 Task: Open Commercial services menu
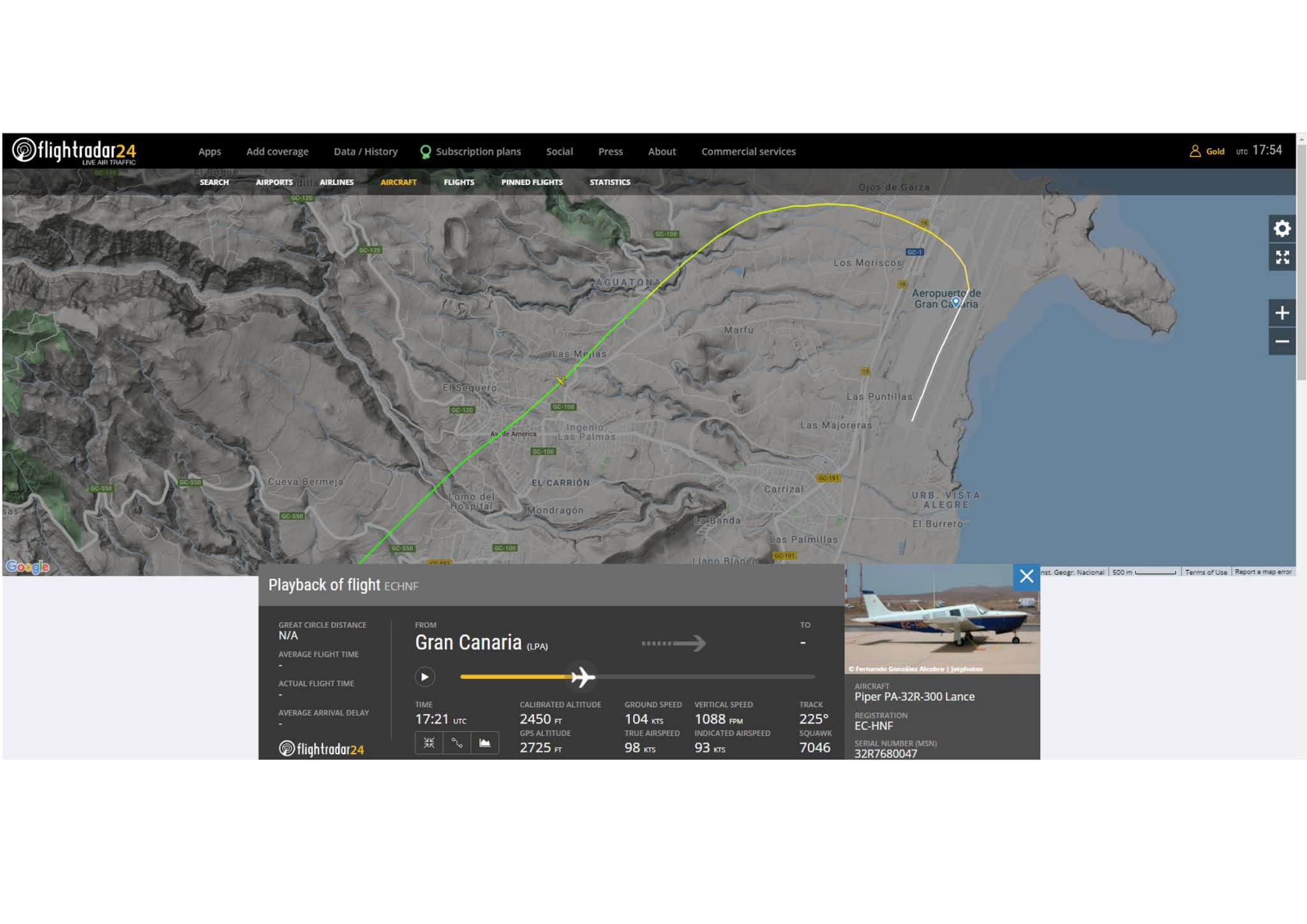pos(748,152)
